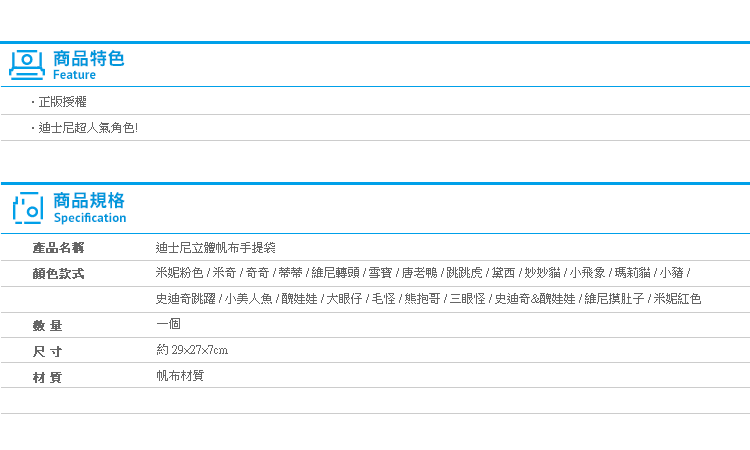Click the 毛怪 style text

click(384, 299)
